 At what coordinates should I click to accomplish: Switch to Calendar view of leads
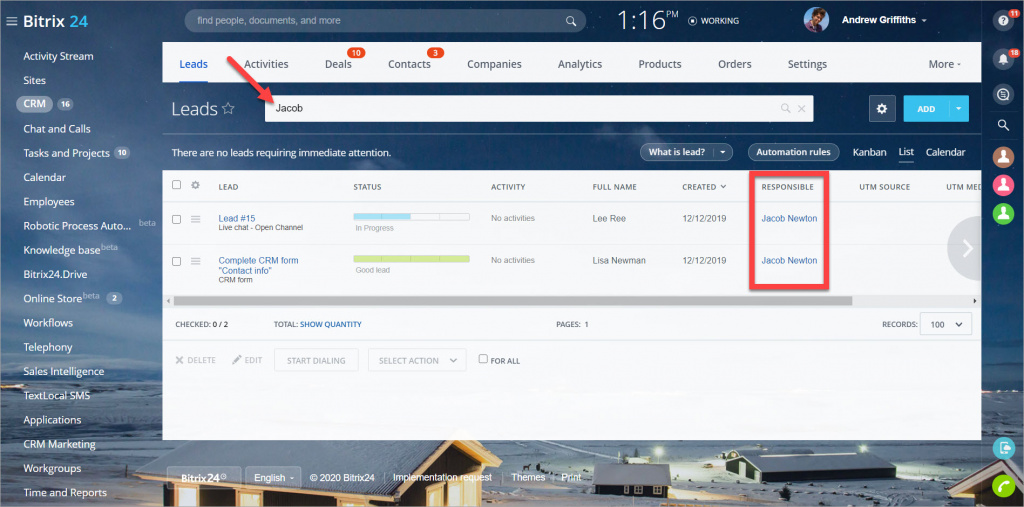(945, 152)
